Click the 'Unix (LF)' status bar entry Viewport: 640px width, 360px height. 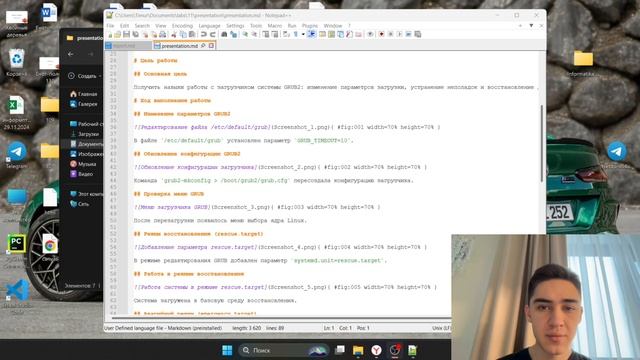pos(441,328)
